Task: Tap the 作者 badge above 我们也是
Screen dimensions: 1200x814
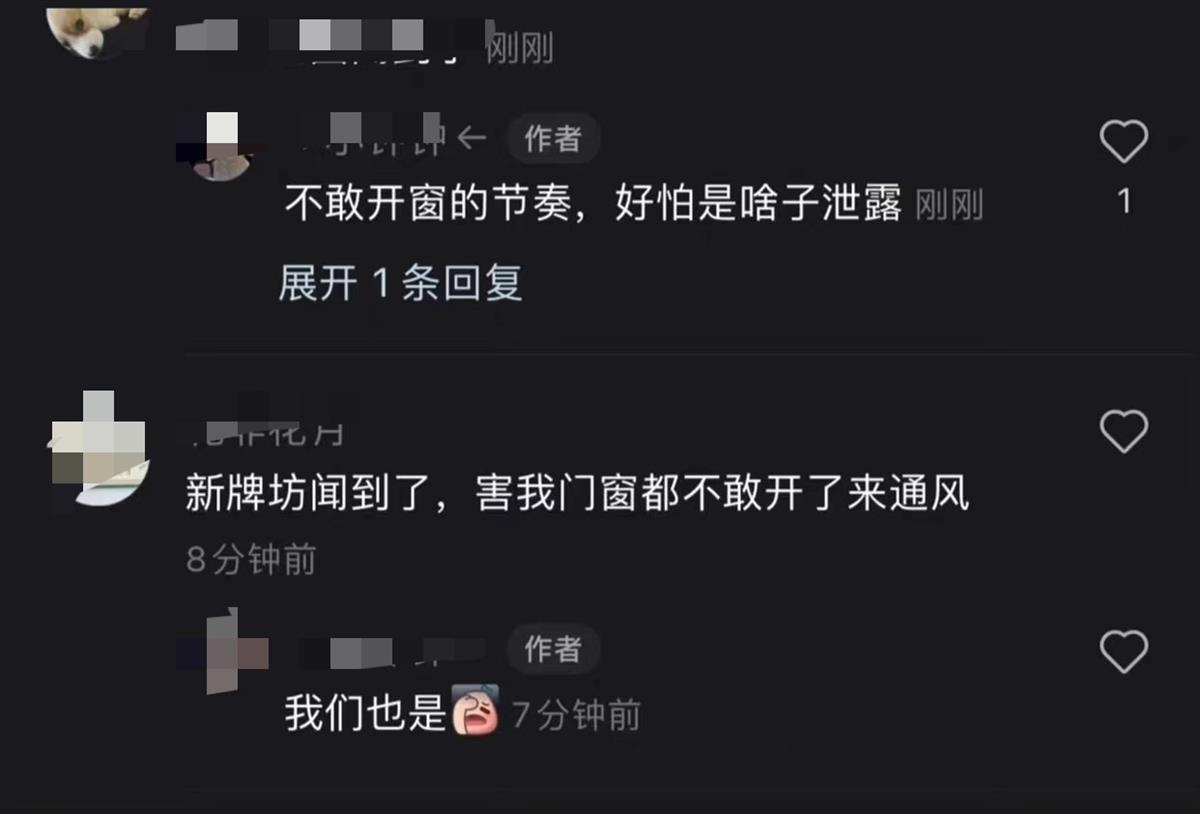Action: (552, 649)
